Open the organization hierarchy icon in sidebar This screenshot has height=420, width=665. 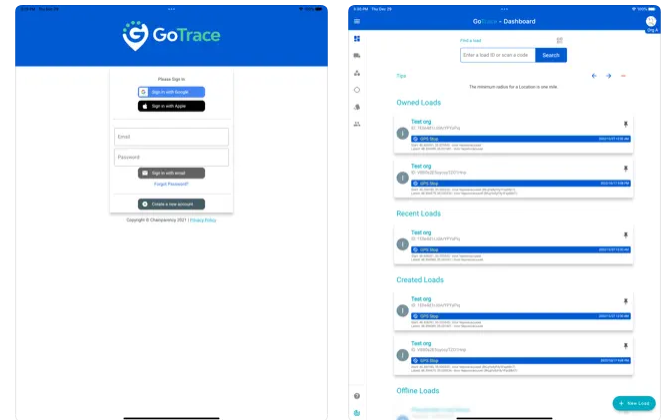[x=357, y=73]
